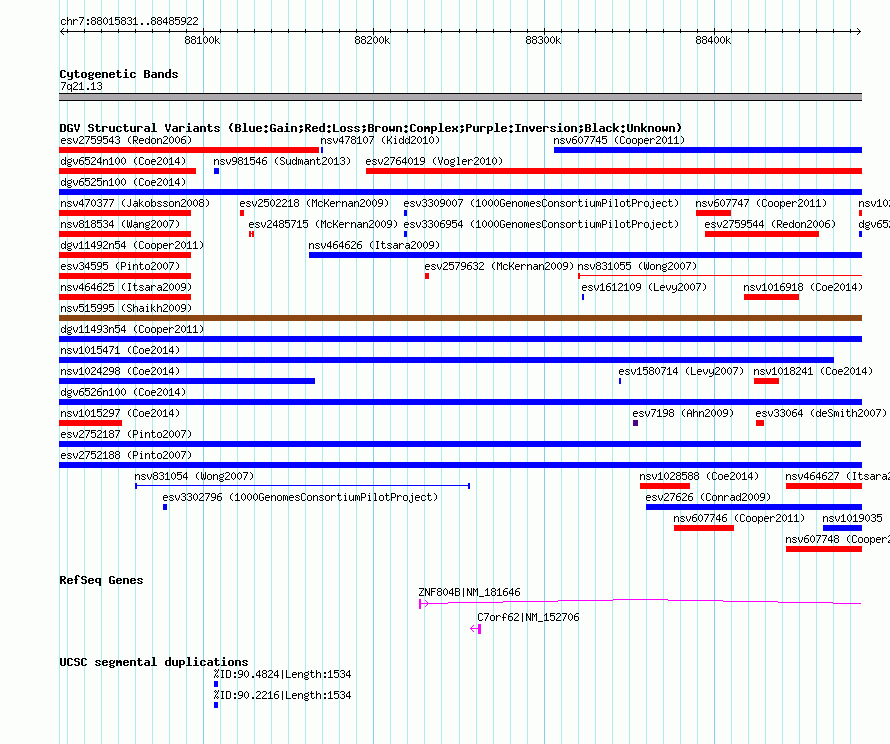Click nsv464625 (Itsara2009) label

126,287
